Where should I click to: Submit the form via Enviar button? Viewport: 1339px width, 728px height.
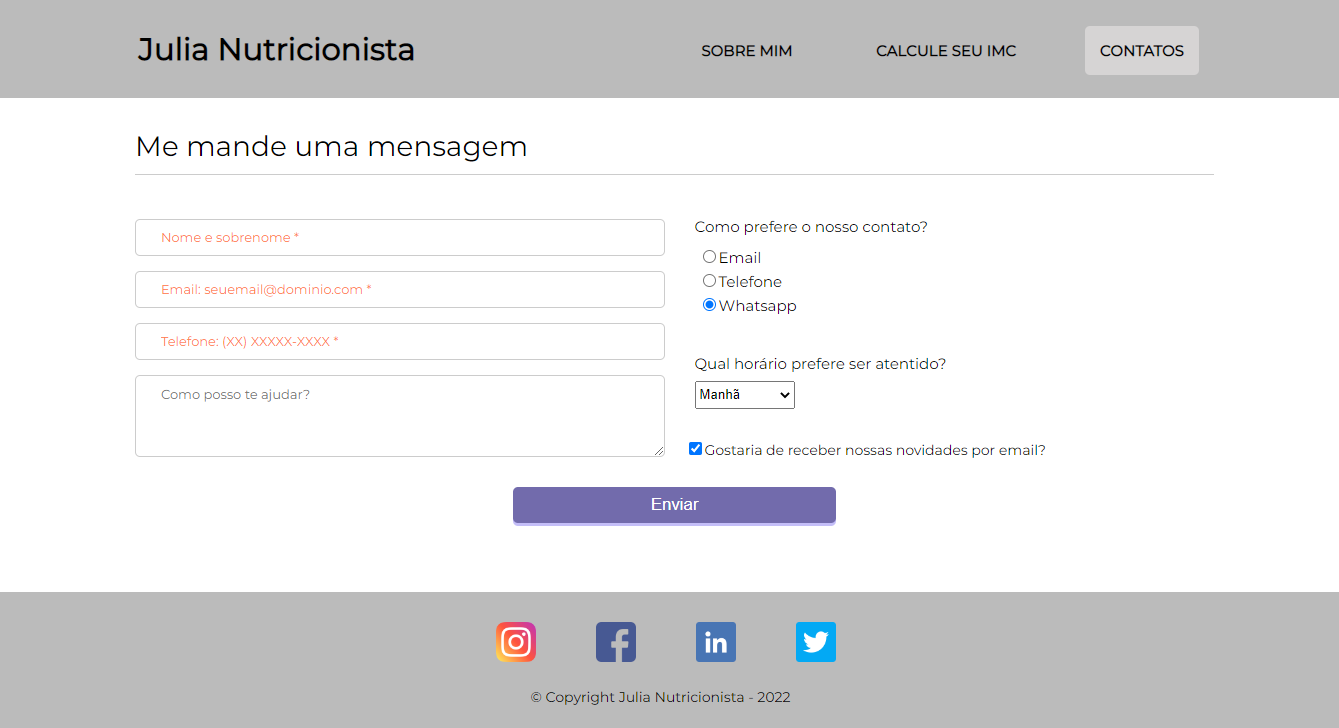[x=674, y=505]
